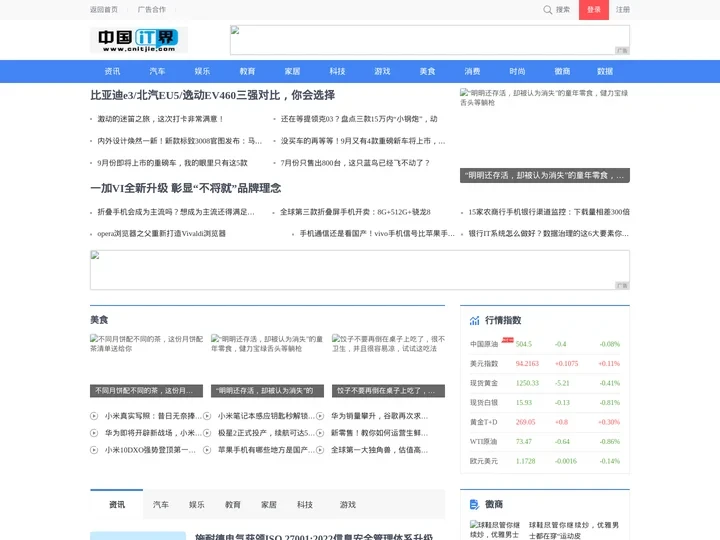Click 黄金T+D value 269.05
This screenshot has height=540, width=720.
click(x=526, y=422)
